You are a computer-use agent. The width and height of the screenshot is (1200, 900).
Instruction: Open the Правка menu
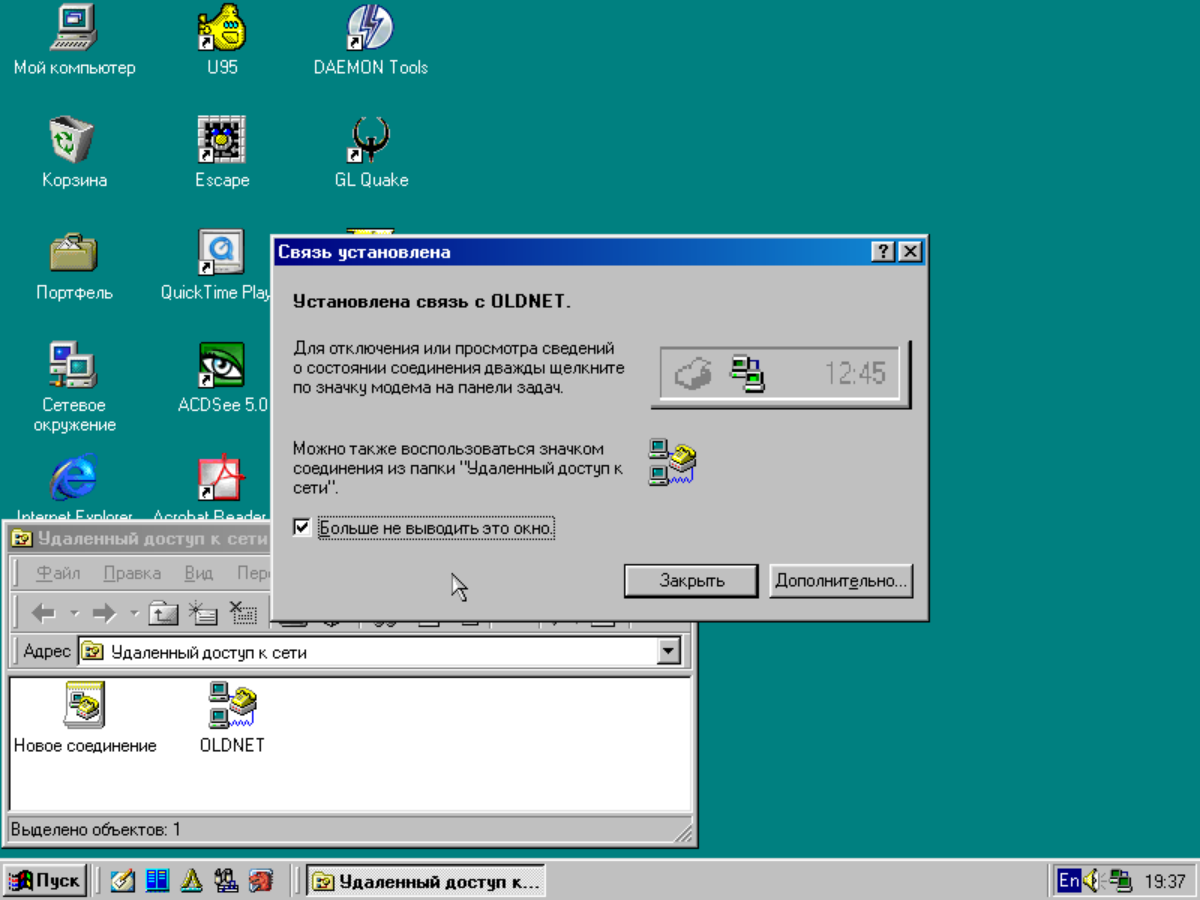click(132, 573)
